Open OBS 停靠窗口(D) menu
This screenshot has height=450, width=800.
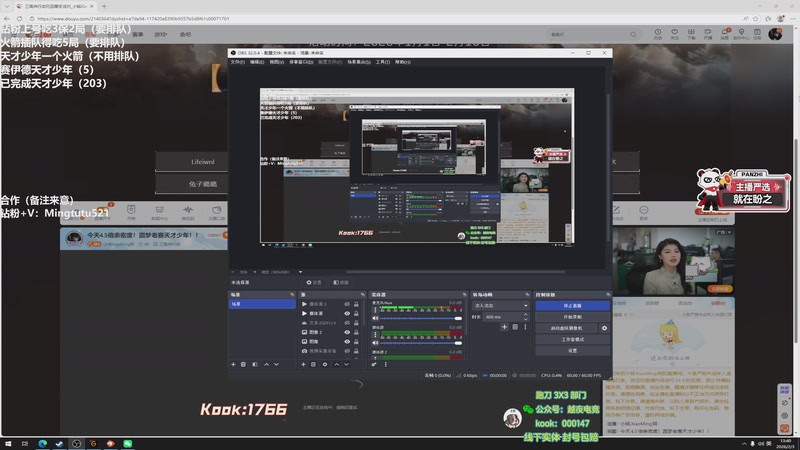click(301, 62)
